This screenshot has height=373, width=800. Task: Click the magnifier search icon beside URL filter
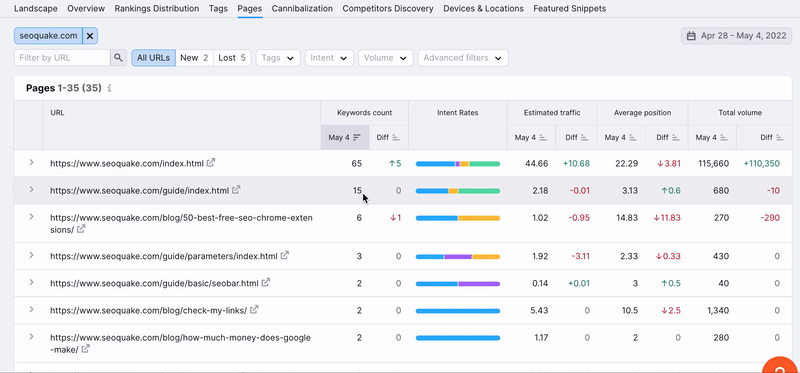coord(118,58)
